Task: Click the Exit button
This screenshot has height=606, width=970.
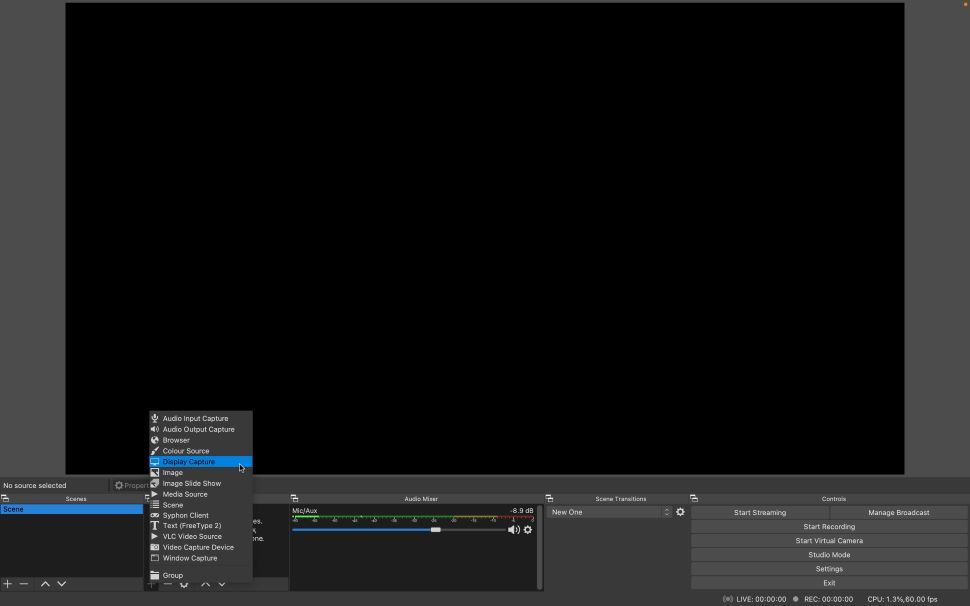Action: [829, 583]
